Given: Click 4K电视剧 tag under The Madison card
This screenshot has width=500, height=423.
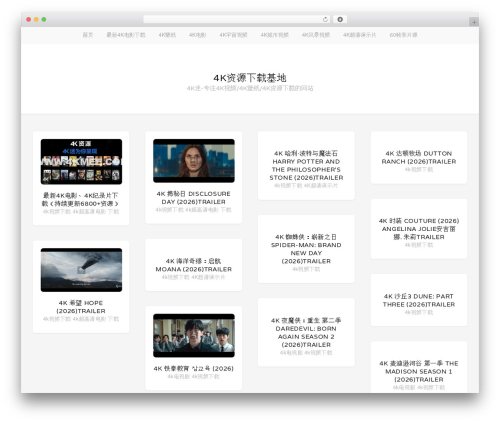Looking at the screenshot, I should click(404, 387).
